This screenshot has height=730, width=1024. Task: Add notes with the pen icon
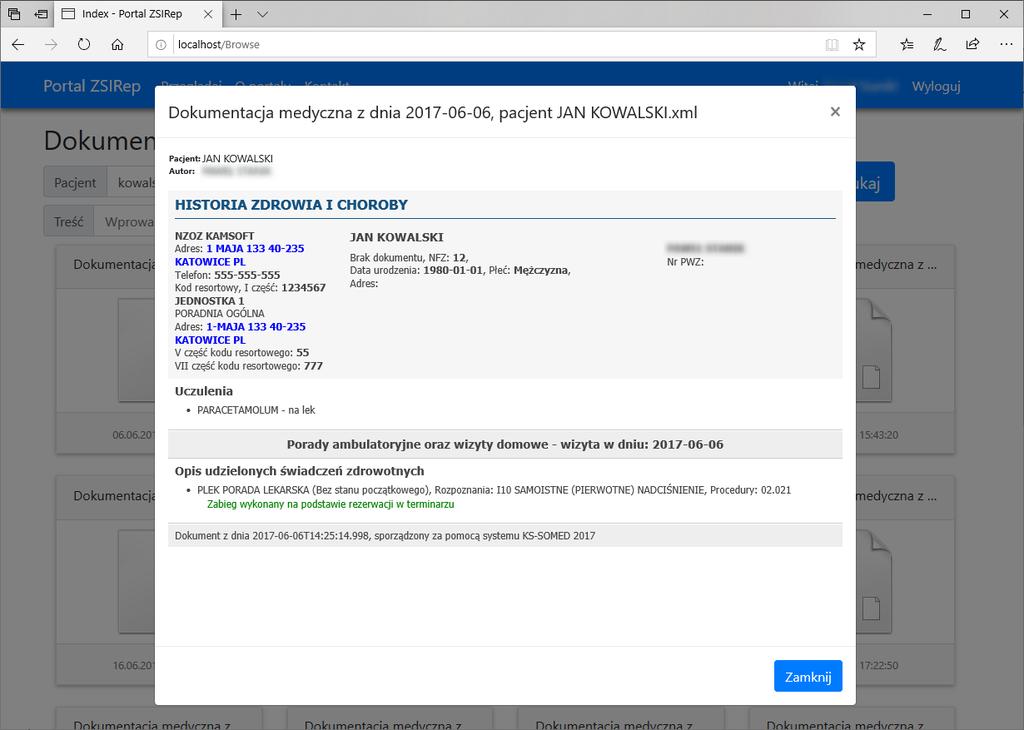[x=939, y=44]
